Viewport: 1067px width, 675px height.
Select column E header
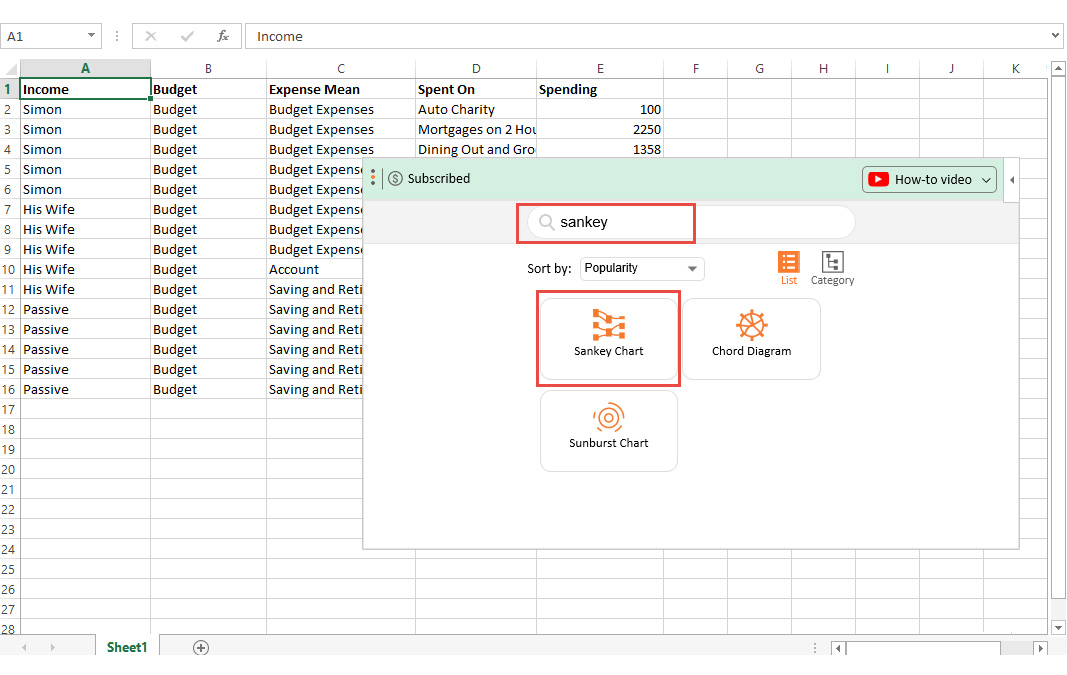[x=600, y=68]
